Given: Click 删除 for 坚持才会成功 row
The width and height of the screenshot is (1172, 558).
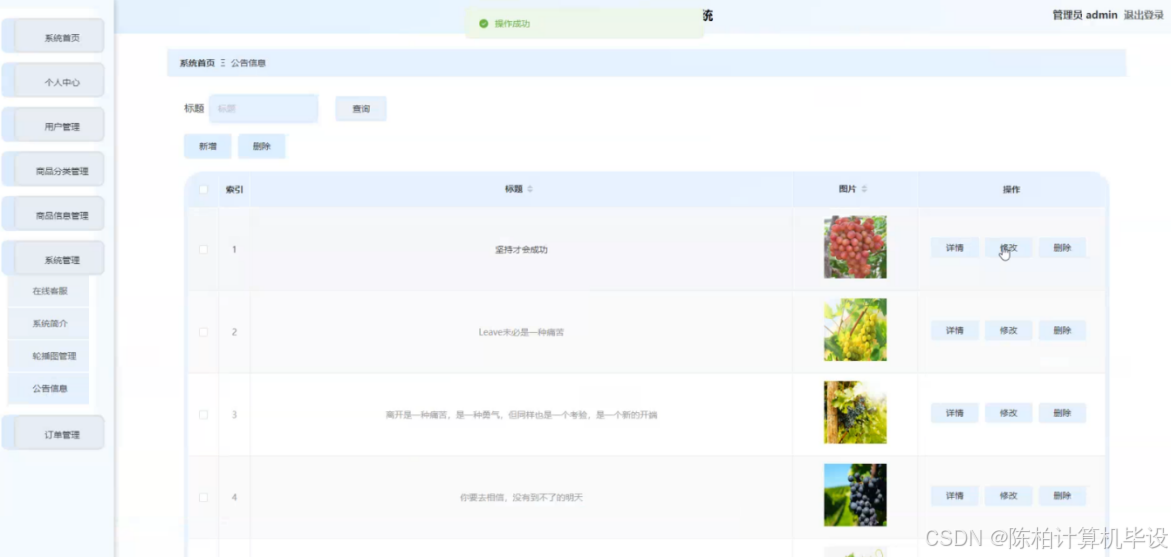Looking at the screenshot, I should [1062, 248].
